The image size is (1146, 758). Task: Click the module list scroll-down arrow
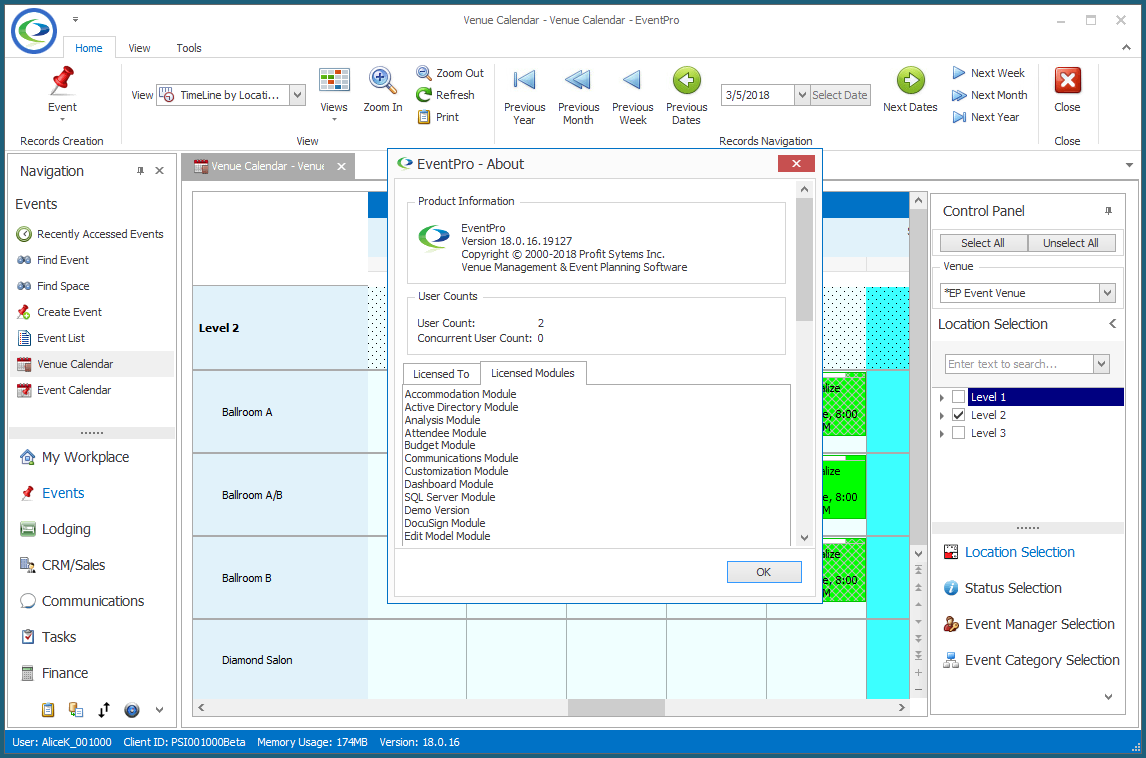coord(804,538)
